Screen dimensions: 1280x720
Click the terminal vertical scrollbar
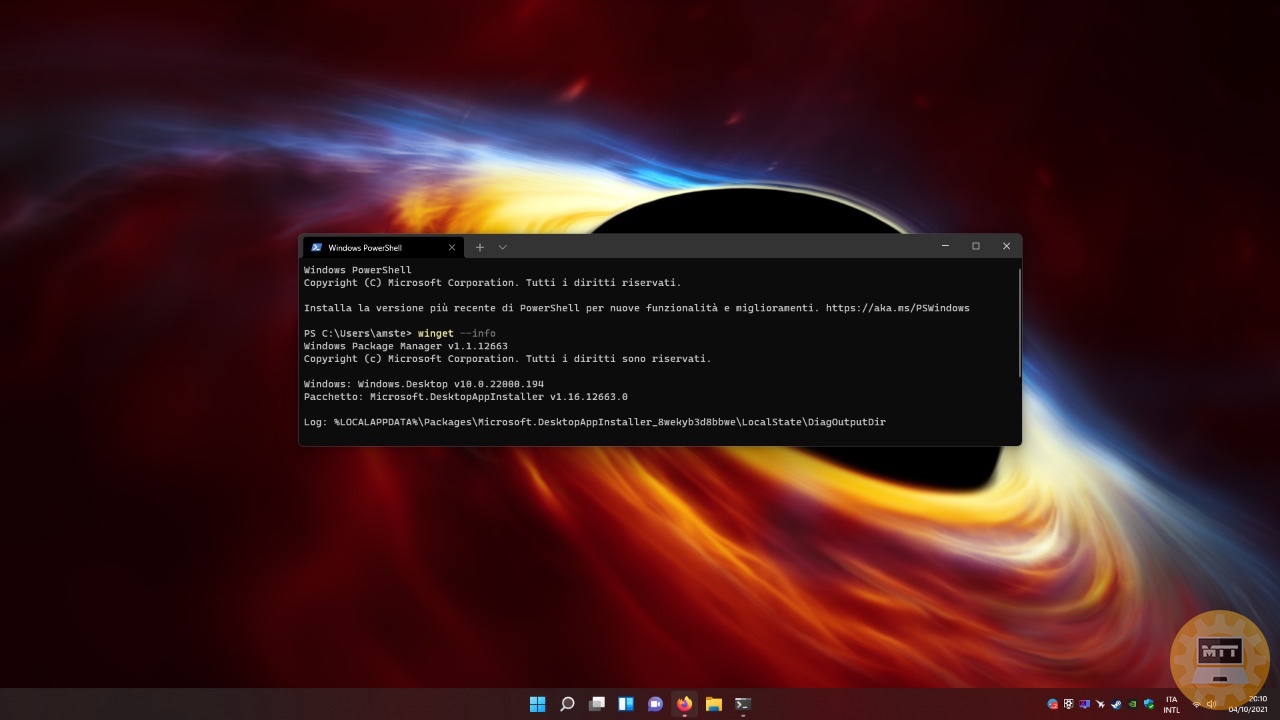[x=1019, y=322]
